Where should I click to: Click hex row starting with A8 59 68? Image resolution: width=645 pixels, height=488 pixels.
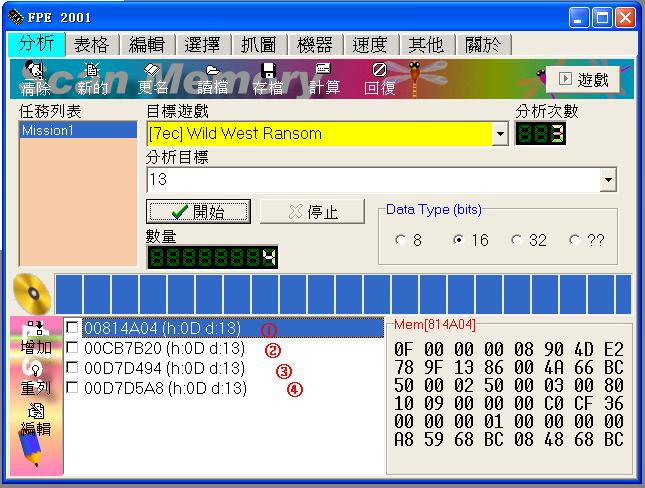509,439
